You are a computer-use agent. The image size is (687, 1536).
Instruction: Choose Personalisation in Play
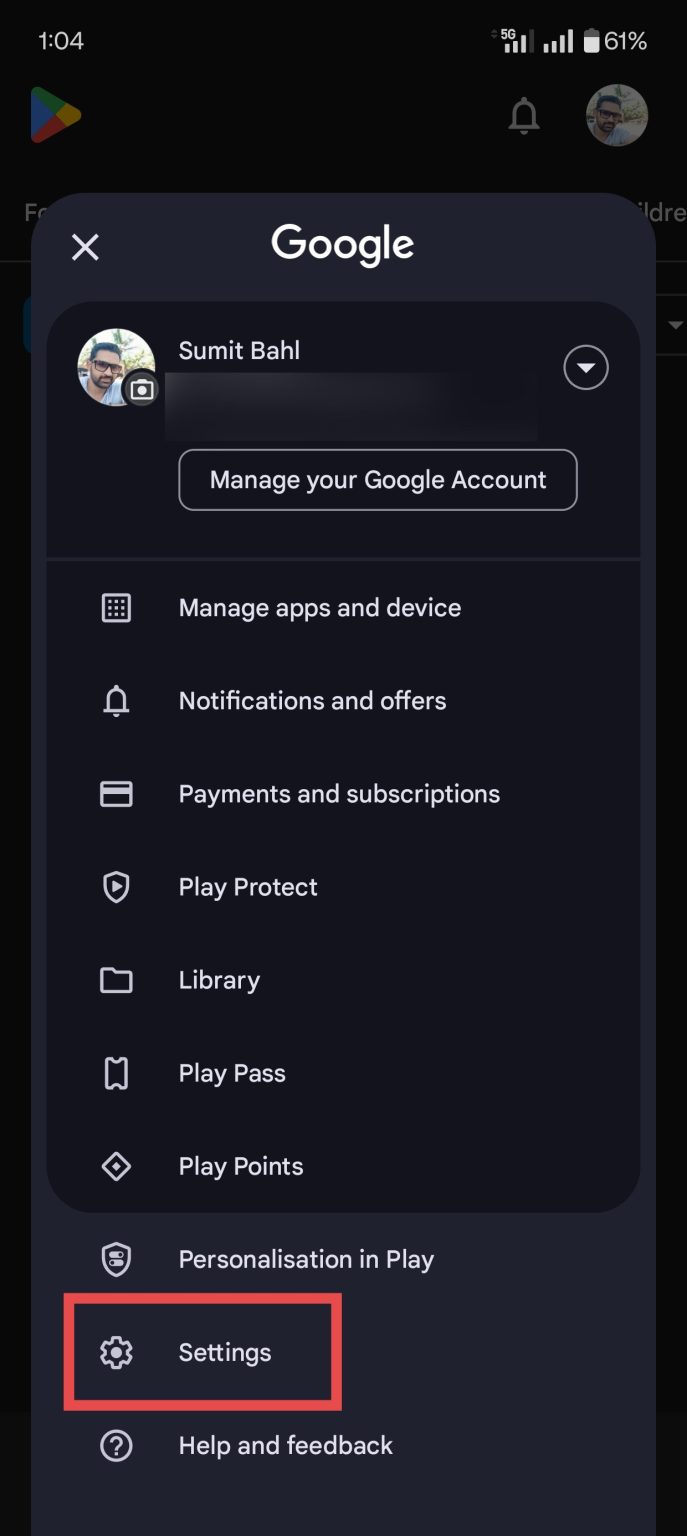point(306,1259)
